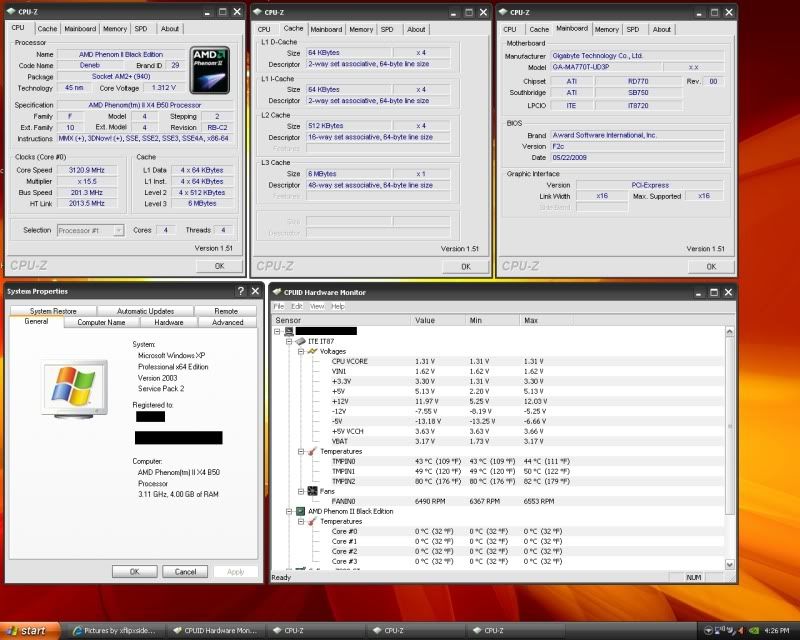
Task: Click the processor icon beside AMD Phenom II Black Edition
Action: [301, 511]
